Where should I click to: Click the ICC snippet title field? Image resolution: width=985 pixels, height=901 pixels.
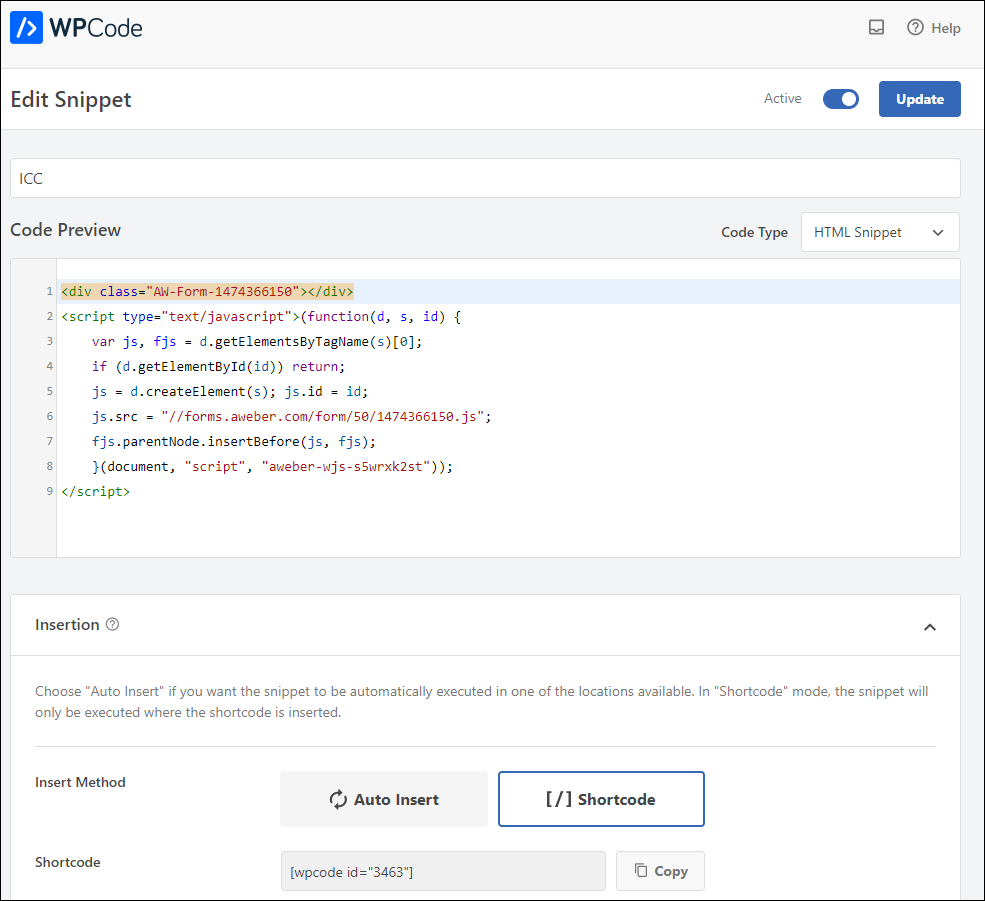point(485,178)
